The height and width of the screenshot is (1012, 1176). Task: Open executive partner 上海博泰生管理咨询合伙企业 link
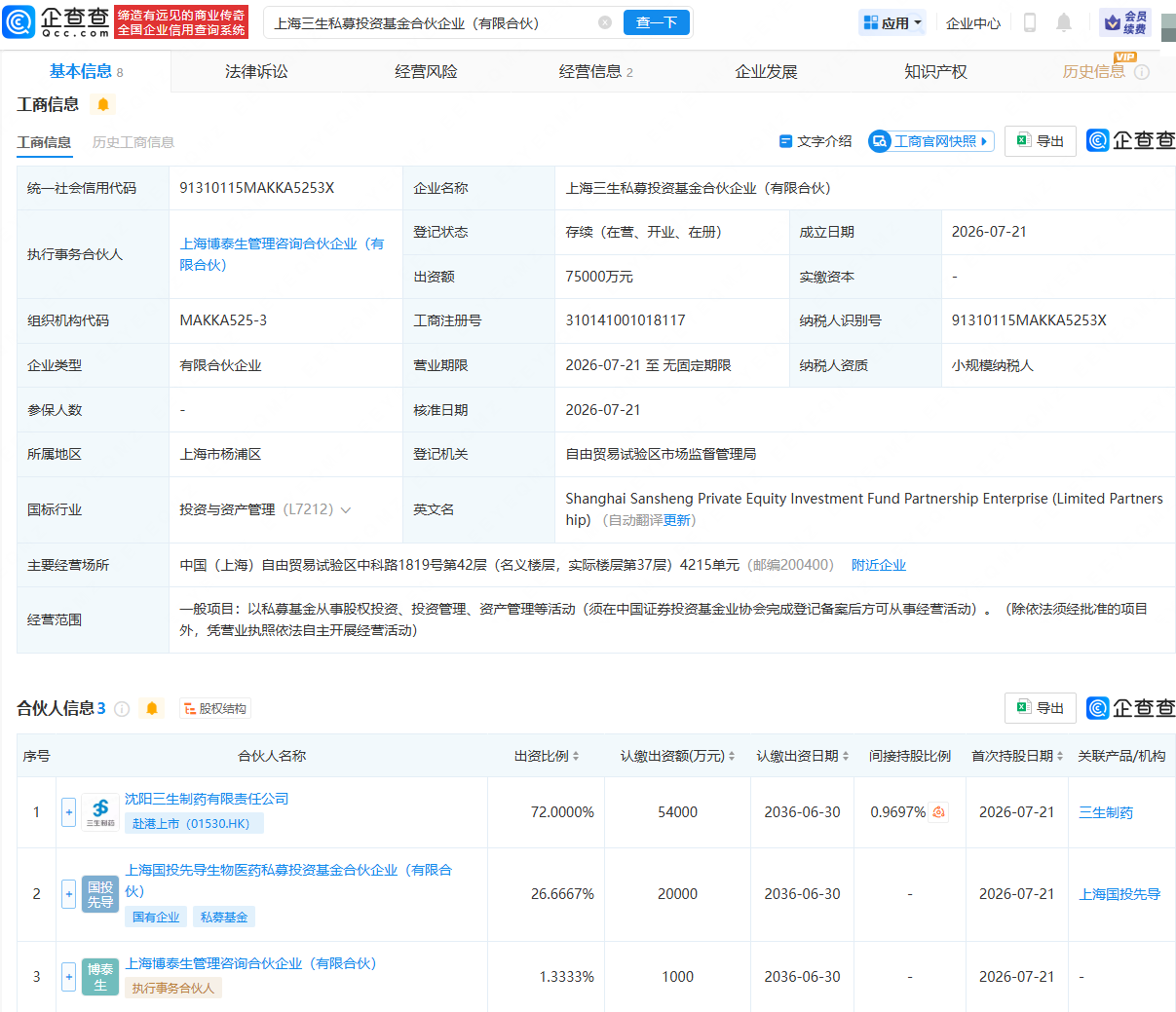point(283,254)
